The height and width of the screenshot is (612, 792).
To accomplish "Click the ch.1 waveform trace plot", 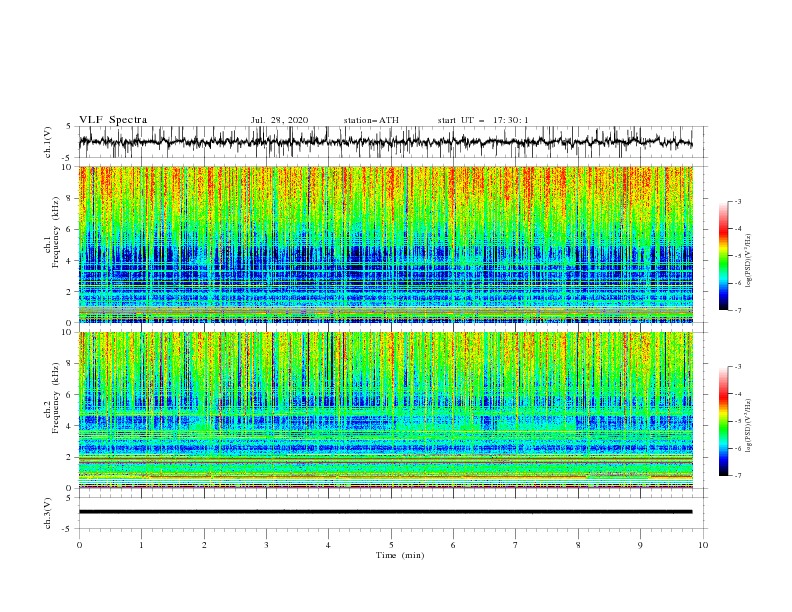I will tap(385, 142).
